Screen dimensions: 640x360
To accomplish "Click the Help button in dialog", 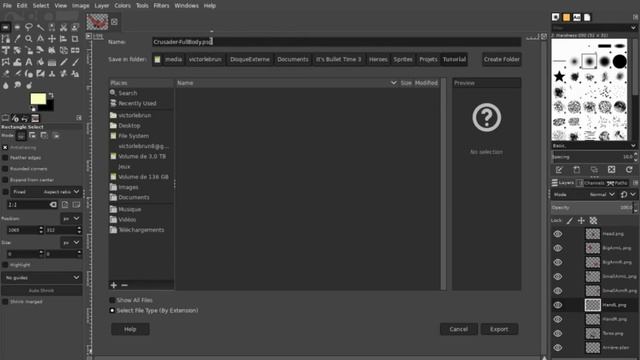I will [130, 329].
